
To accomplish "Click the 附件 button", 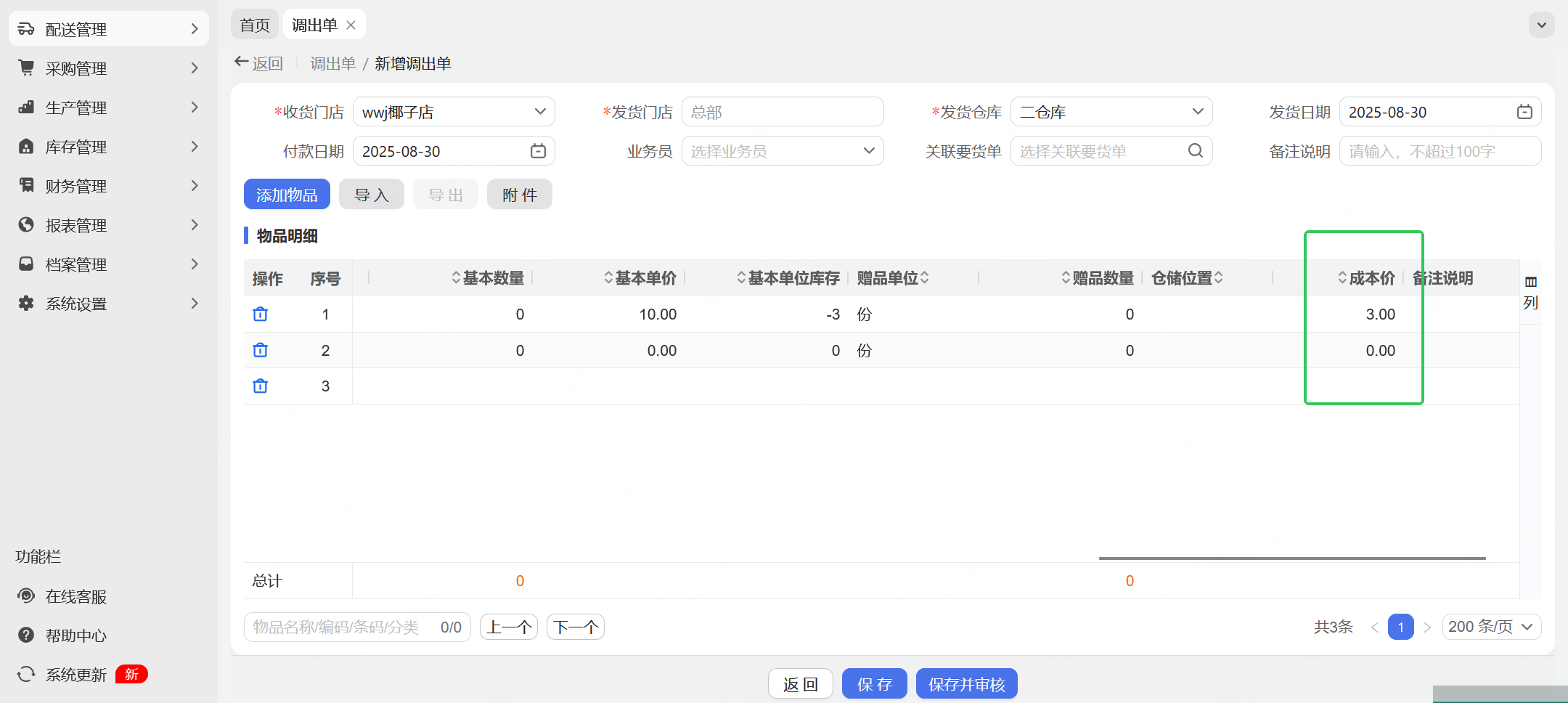I will point(520,195).
